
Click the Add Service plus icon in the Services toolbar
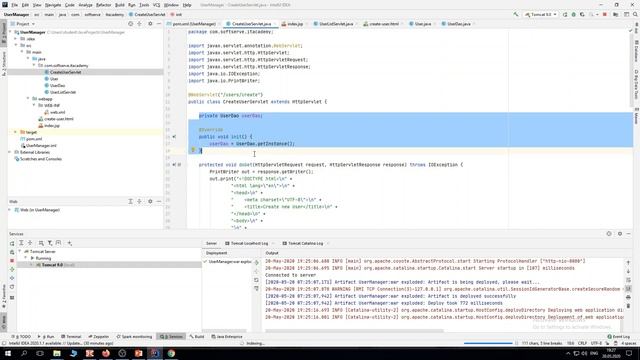(69, 243)
